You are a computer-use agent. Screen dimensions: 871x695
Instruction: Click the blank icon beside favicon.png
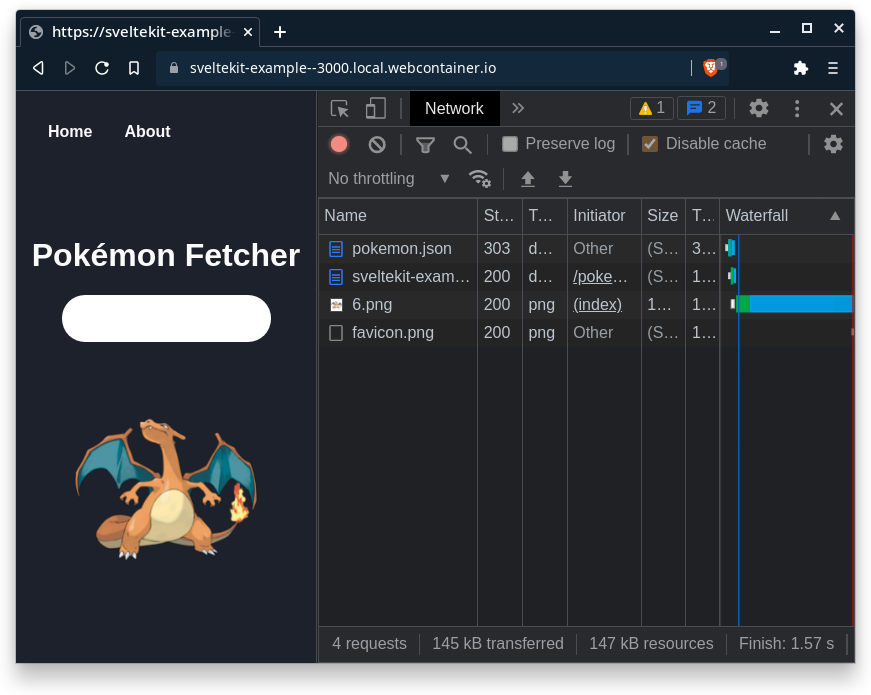coord(336,333)
